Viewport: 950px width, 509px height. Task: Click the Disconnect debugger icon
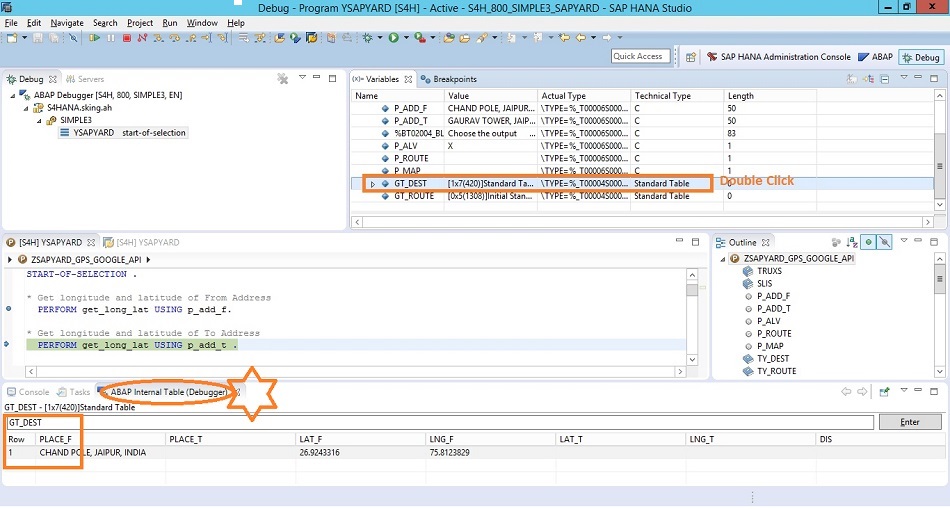(142, 38)
